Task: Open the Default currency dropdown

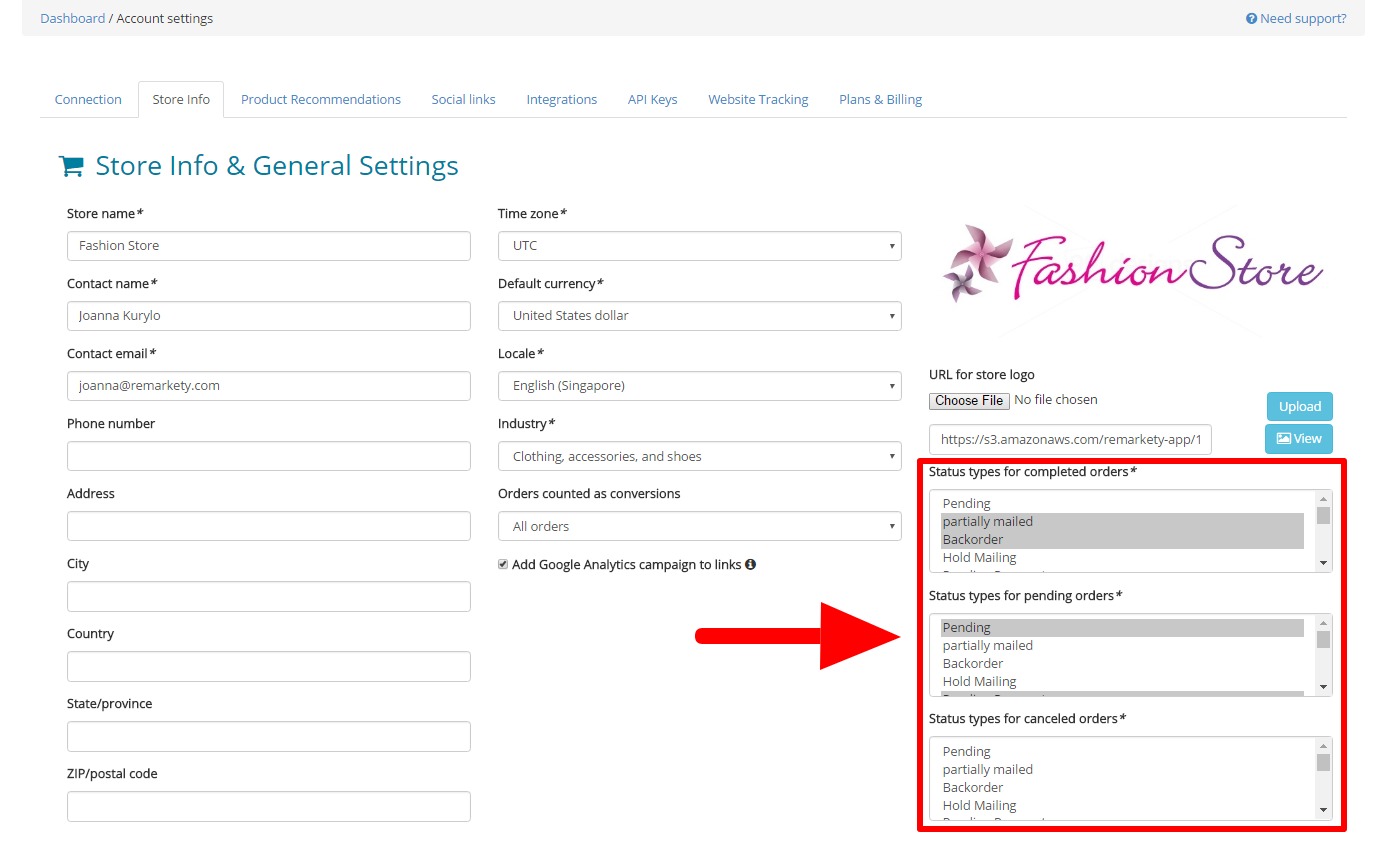Action: [x=699, y=316]
